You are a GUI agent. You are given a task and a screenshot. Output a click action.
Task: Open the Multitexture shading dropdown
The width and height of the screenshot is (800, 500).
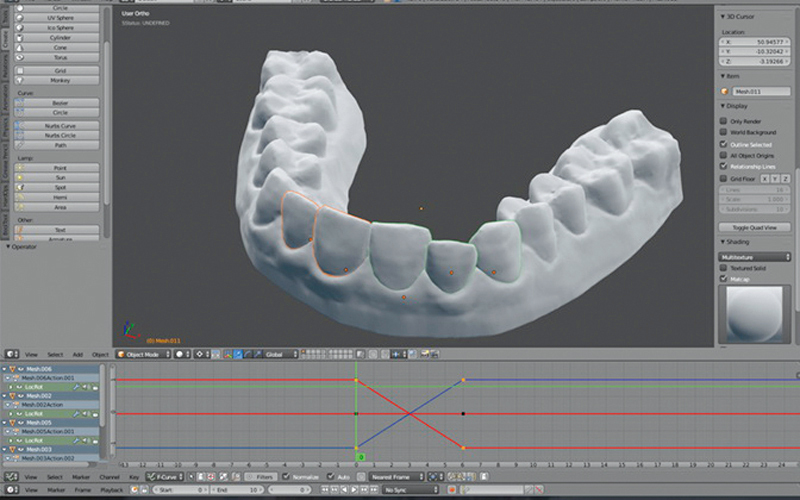click(x=755, y=256)
